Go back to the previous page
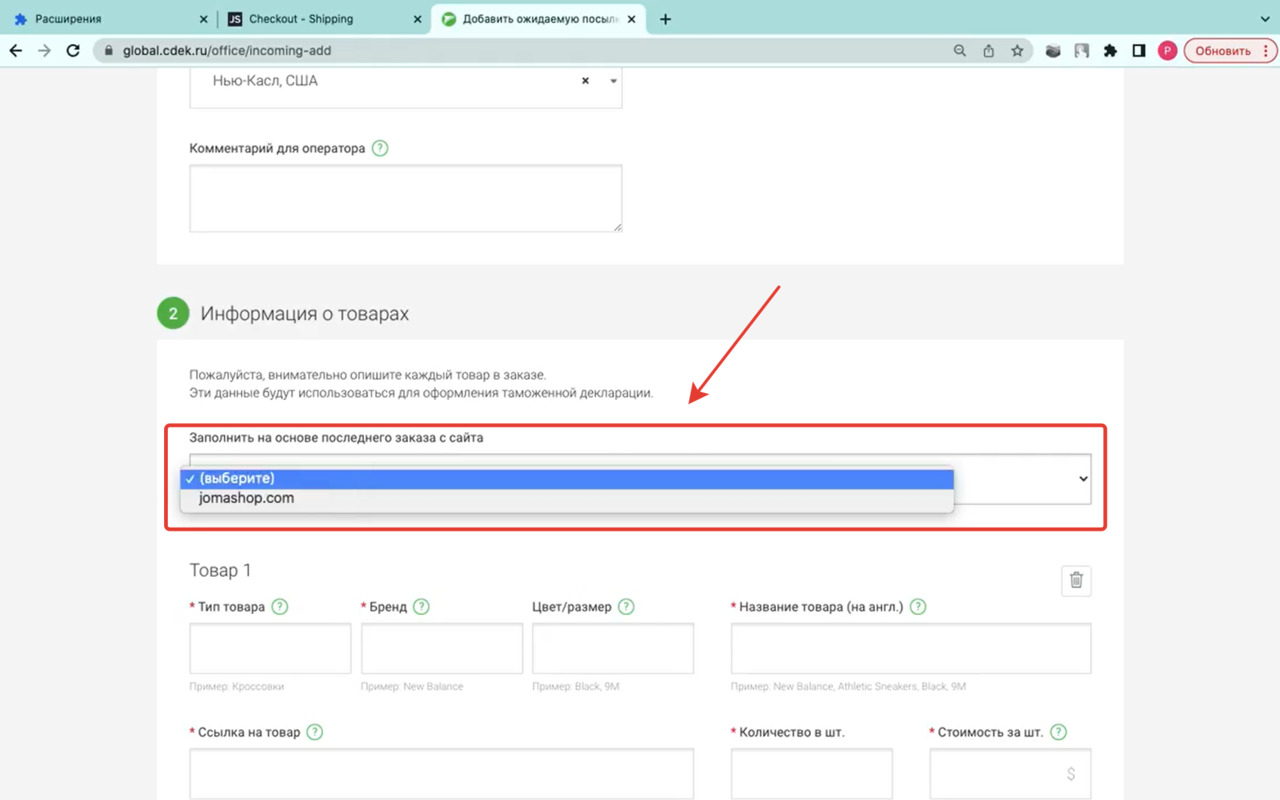Viewport: 1280px width, 800px height. (16, 51)
